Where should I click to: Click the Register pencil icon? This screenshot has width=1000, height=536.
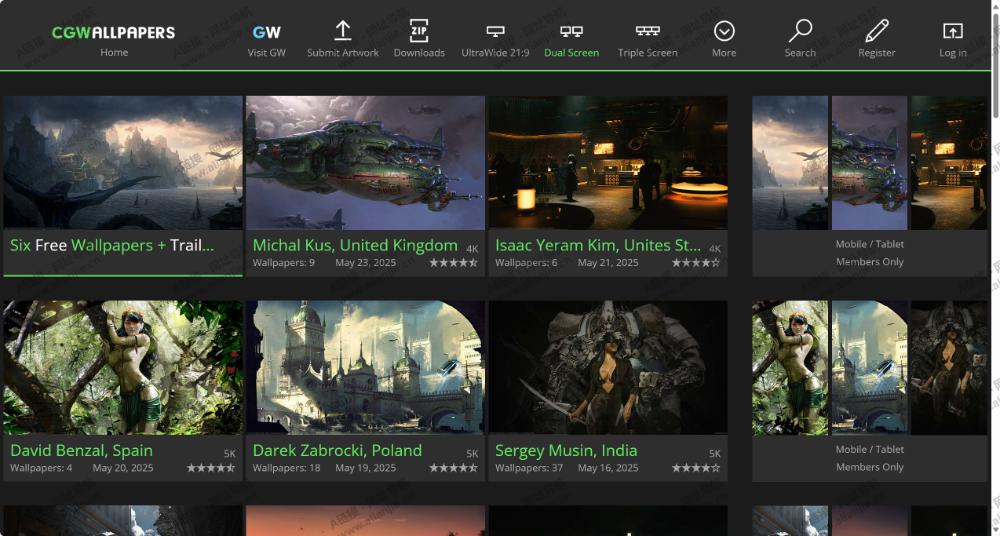877,31
